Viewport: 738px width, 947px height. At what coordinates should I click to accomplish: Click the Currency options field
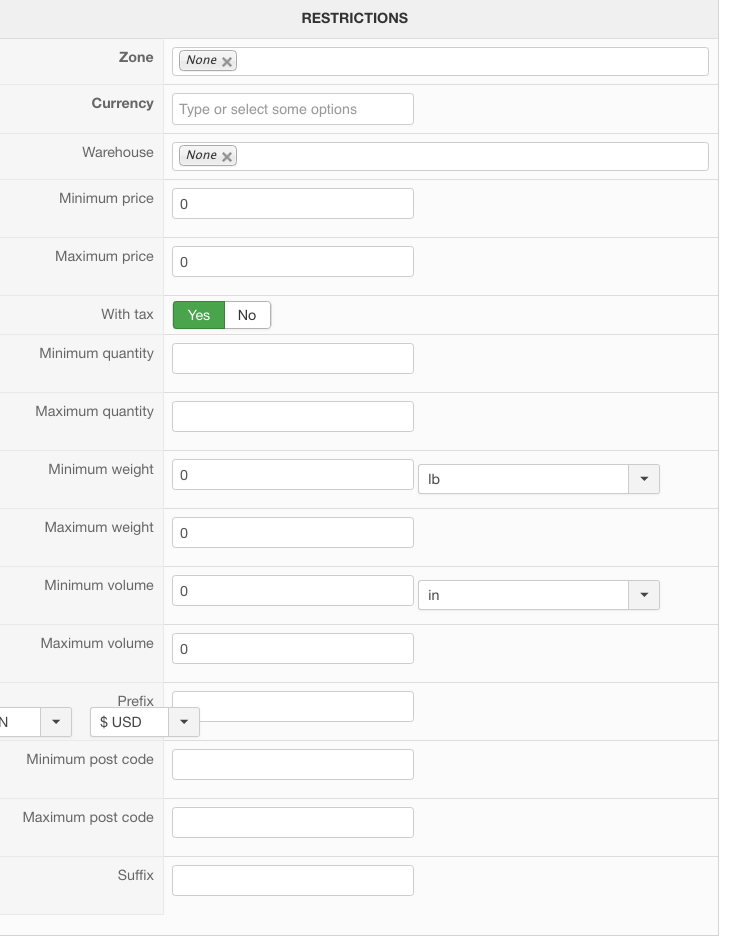coord(293,110)
